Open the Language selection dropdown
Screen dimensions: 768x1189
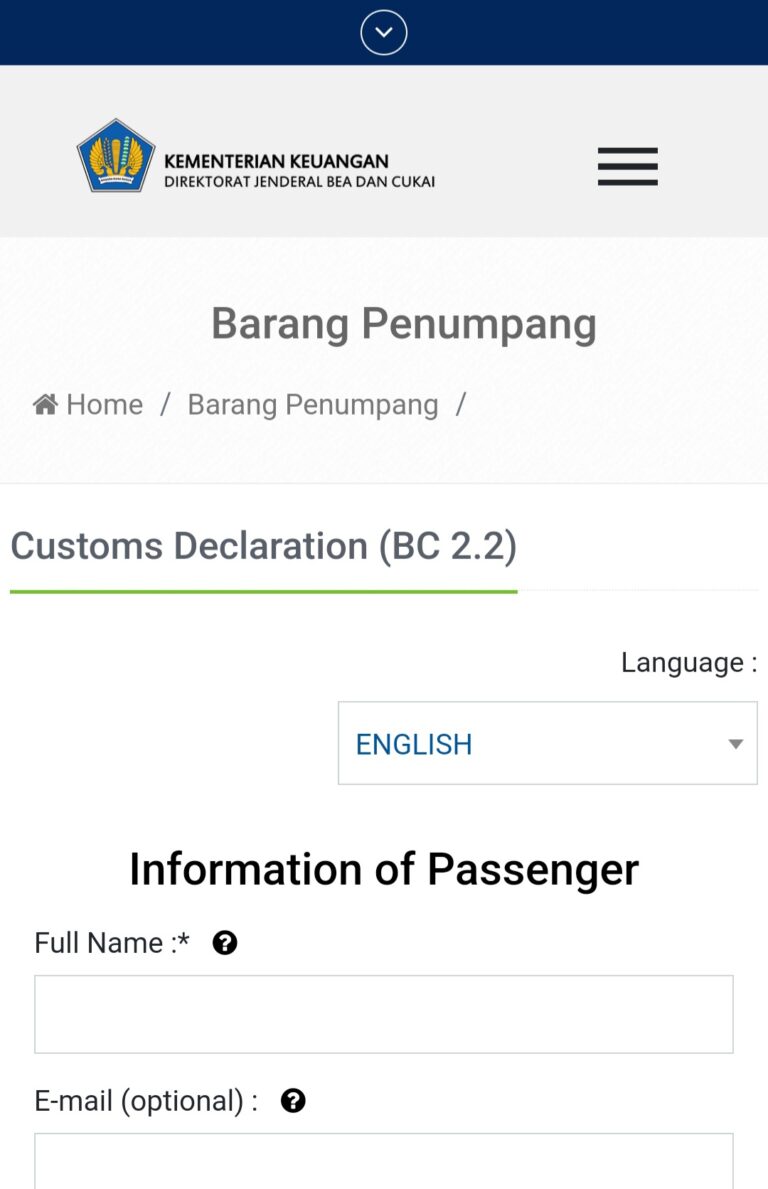pyautogui.click(x=547, y=743)
